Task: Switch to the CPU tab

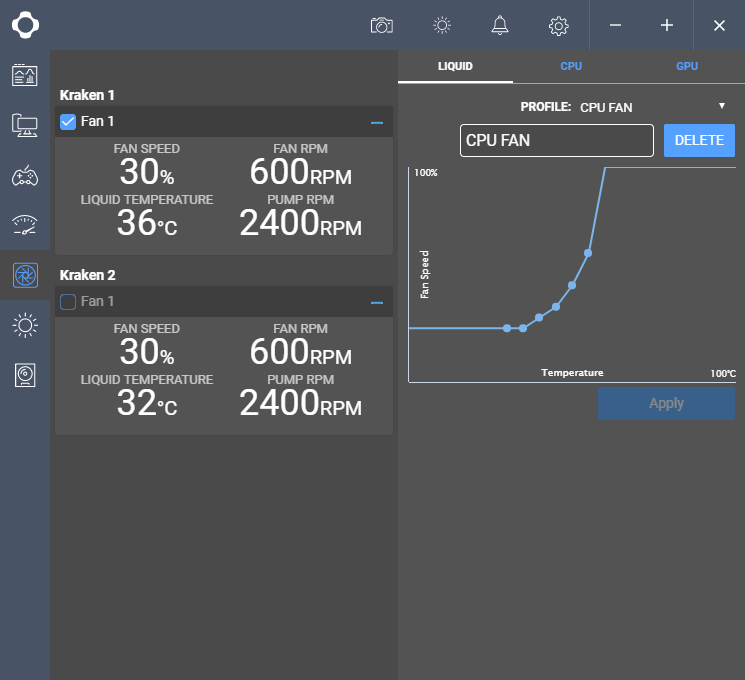Action: coord(571,66)
